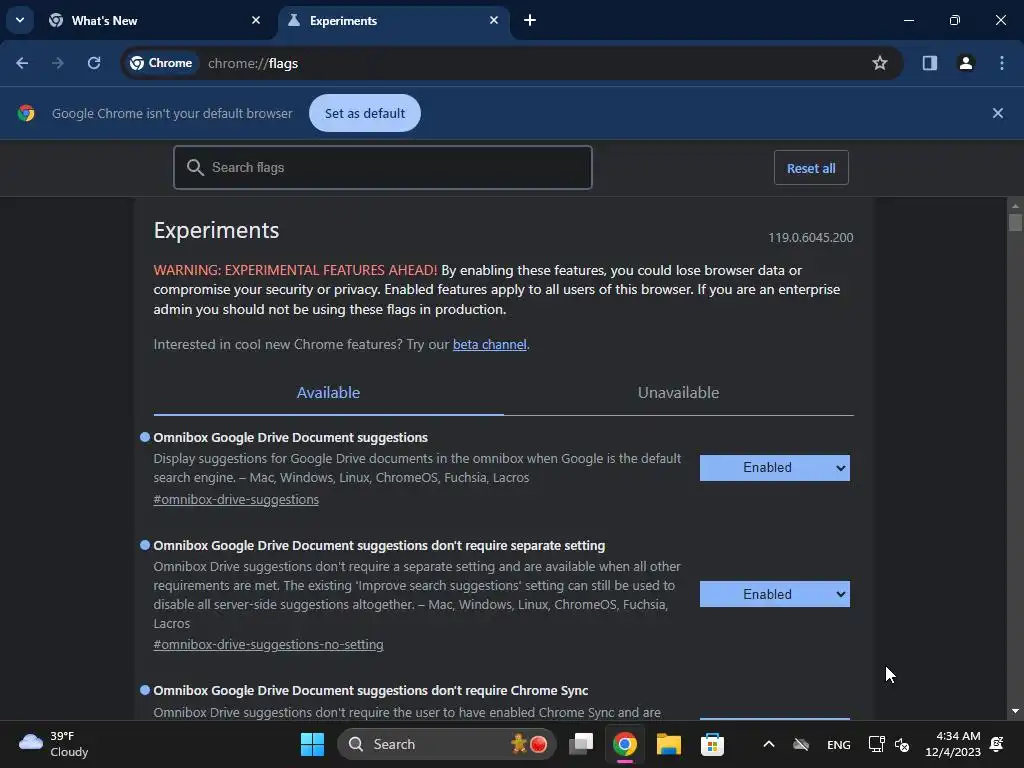Click title suggestions don't require Chrome Sync
Screen dimensions: 1024x768
click(370, 690)
